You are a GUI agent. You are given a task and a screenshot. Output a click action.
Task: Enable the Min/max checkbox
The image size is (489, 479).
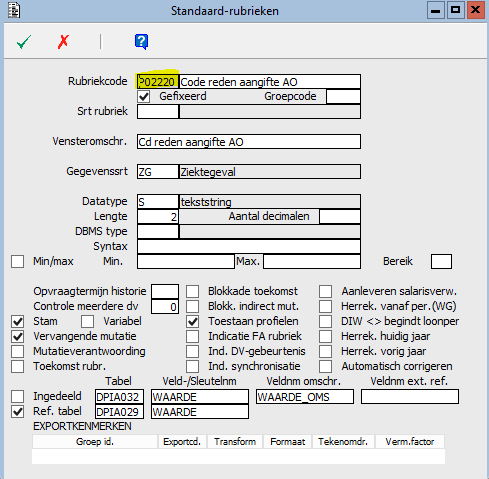[17, 262]
